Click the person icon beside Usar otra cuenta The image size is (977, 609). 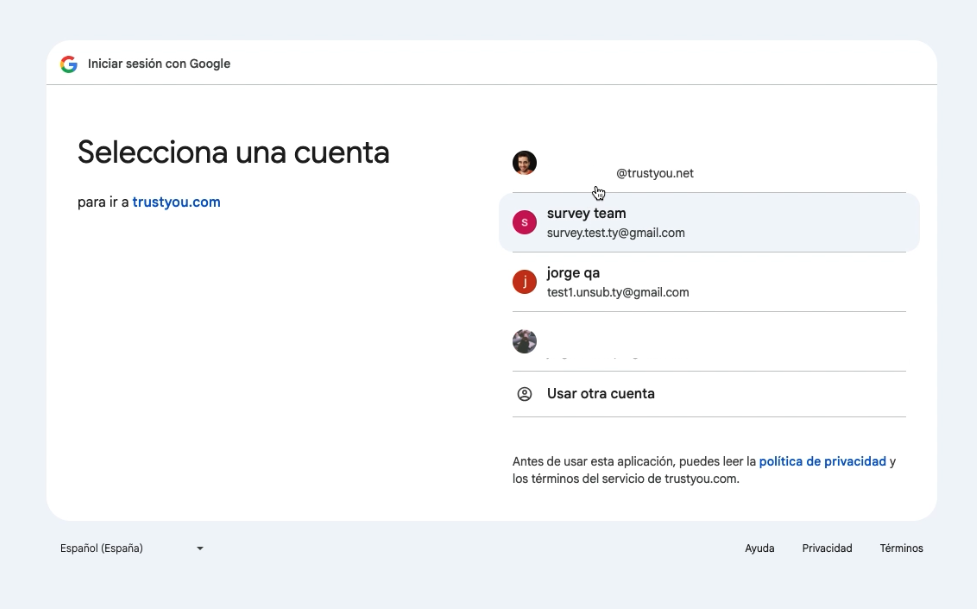525,394
